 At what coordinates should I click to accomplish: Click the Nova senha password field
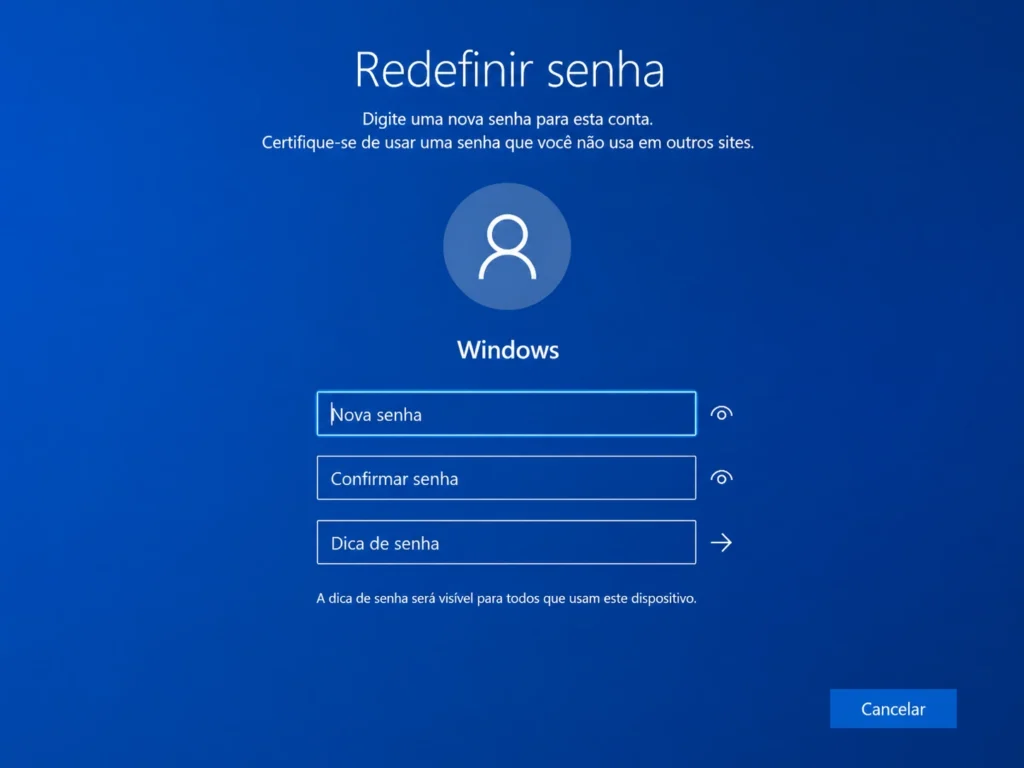pyautogui.click(x=506, y=413)
